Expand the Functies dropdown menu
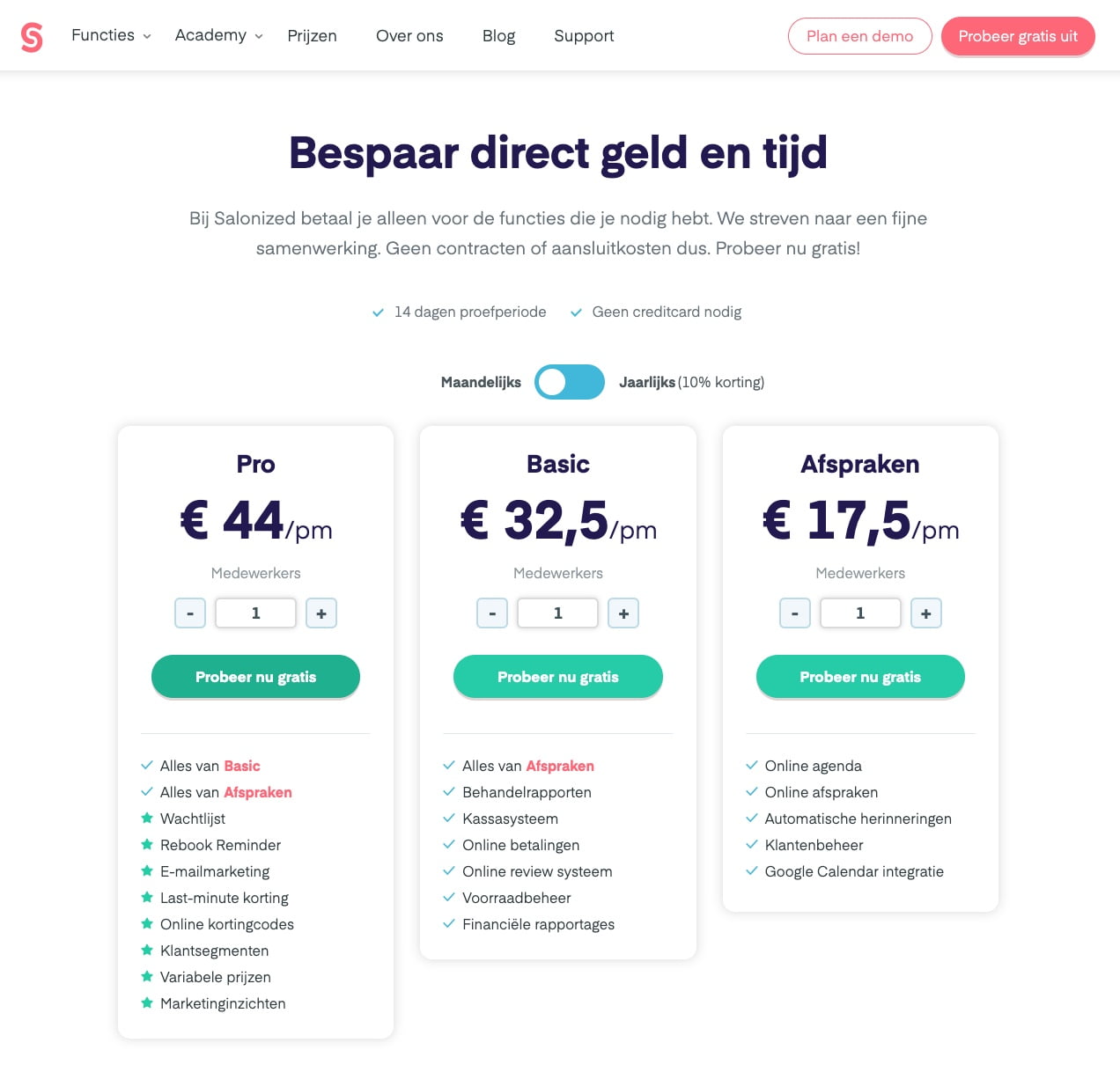This screenshot has height=1072, width=1120. pyautogui.click(x=111, y=35)
